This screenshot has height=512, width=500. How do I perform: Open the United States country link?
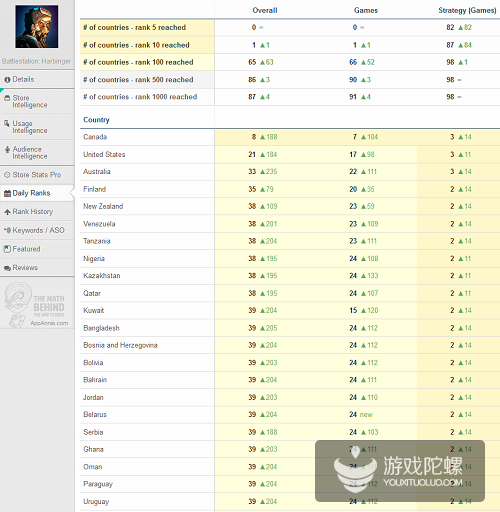[x=104, y=154]
